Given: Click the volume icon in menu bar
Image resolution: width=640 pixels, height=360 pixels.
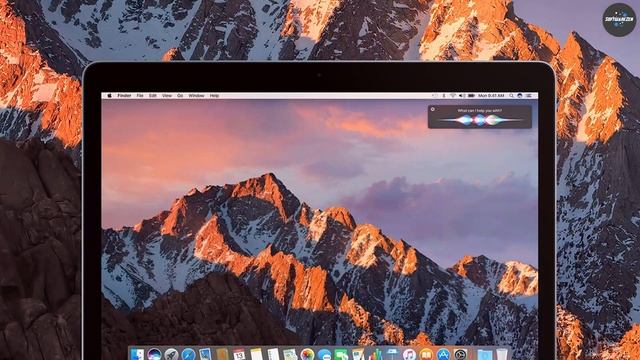Looking at the screenshot, I should 462,96.
